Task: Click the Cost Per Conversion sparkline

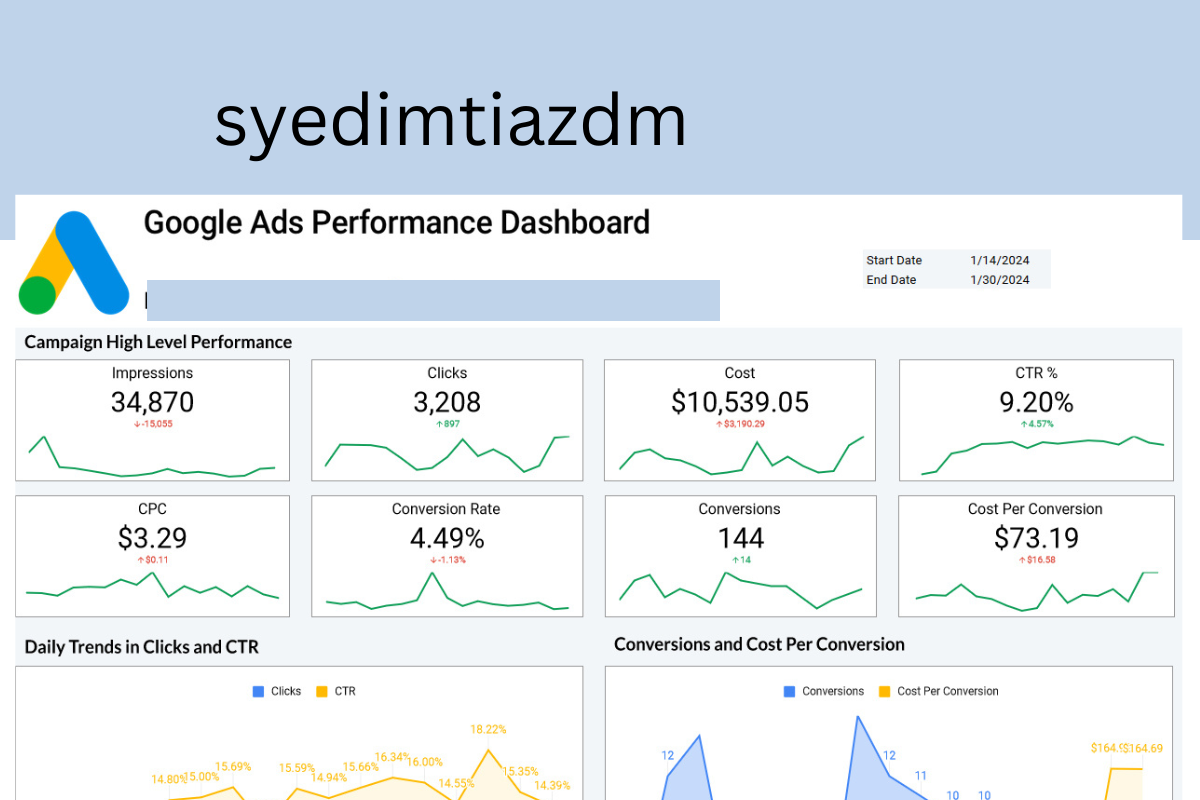Action: pyautogui.click(x=1036, y=590)
